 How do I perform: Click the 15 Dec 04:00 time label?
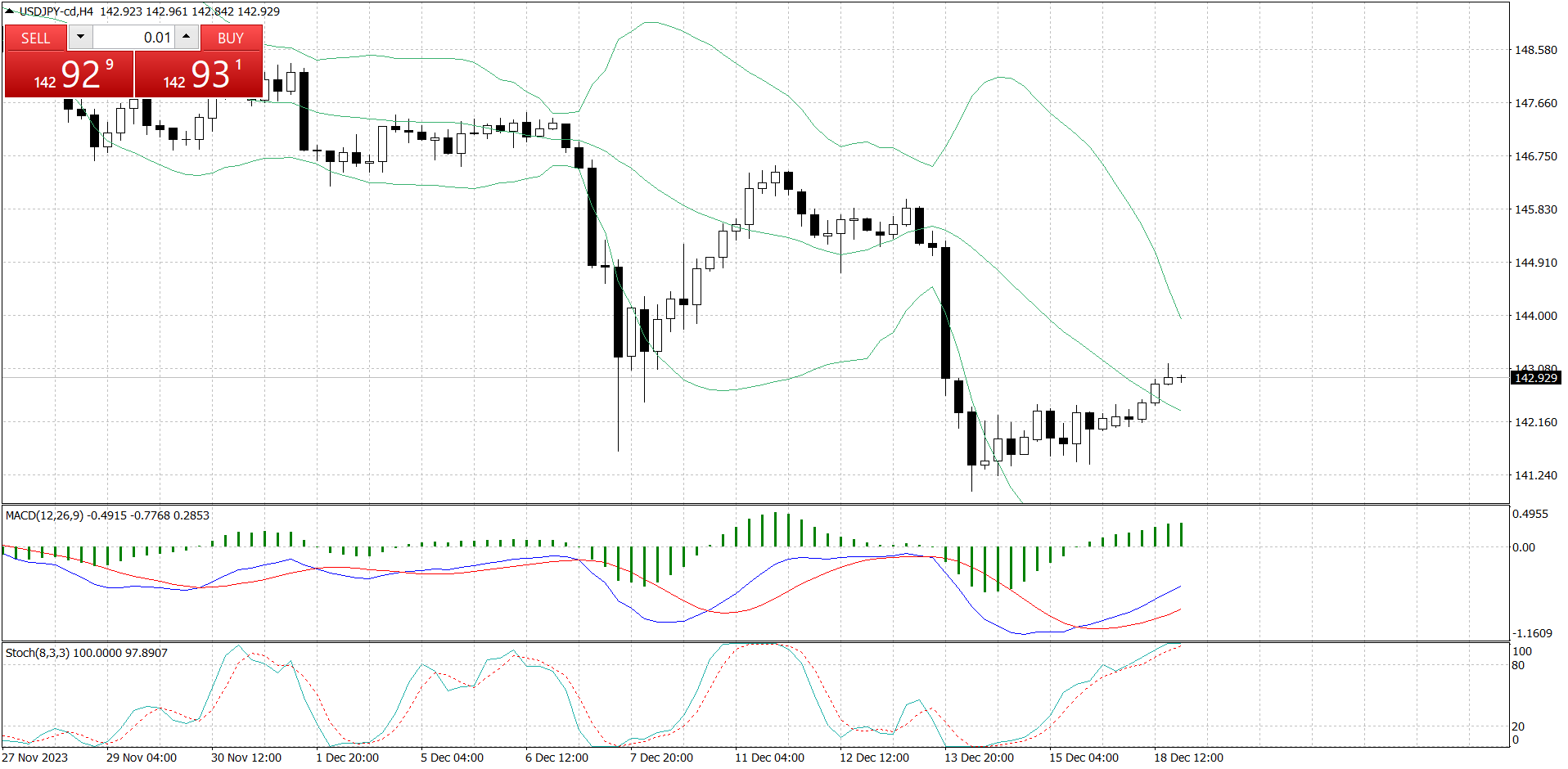click(1084, 758)
